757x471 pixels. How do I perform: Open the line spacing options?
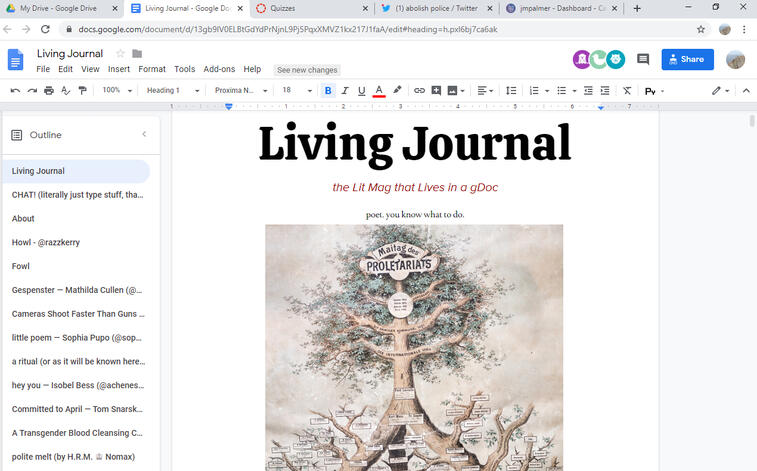tap(511, 90)
